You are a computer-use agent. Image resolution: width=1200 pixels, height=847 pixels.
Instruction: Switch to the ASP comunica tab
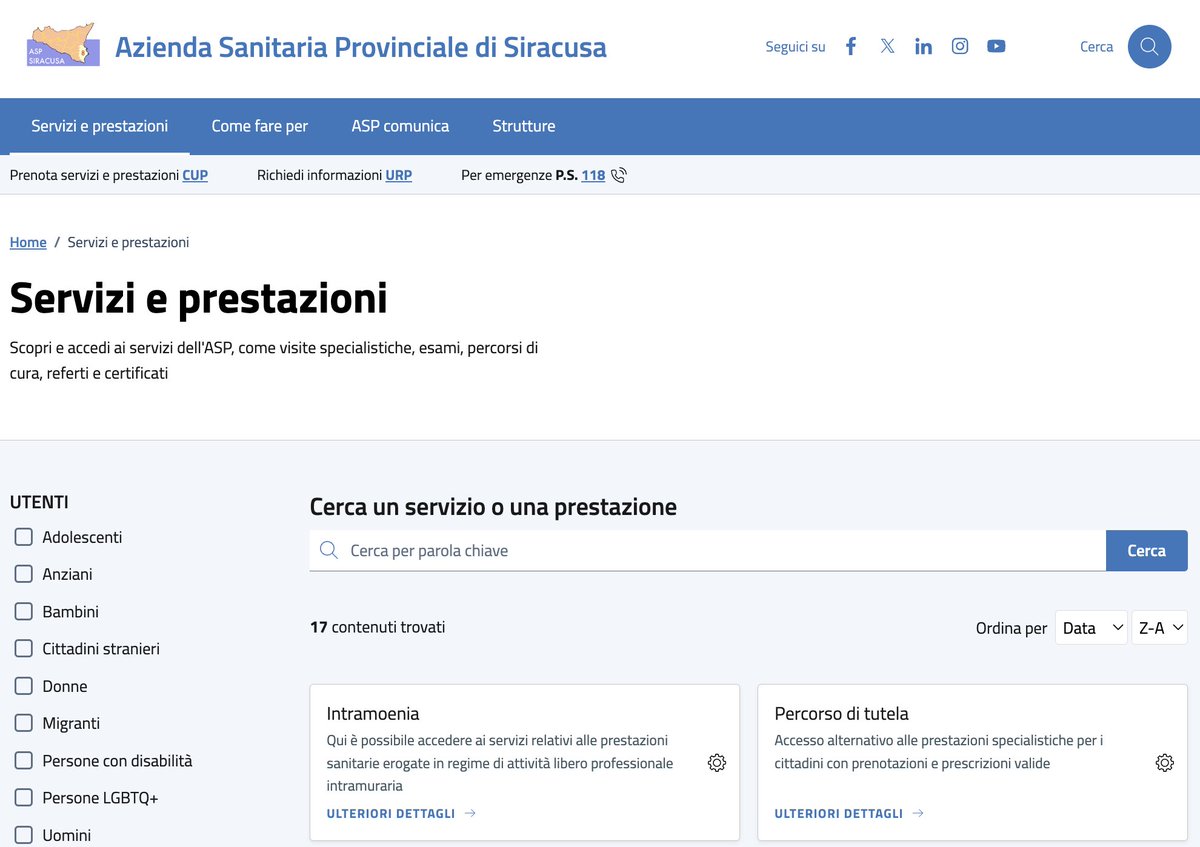point(400,125)
